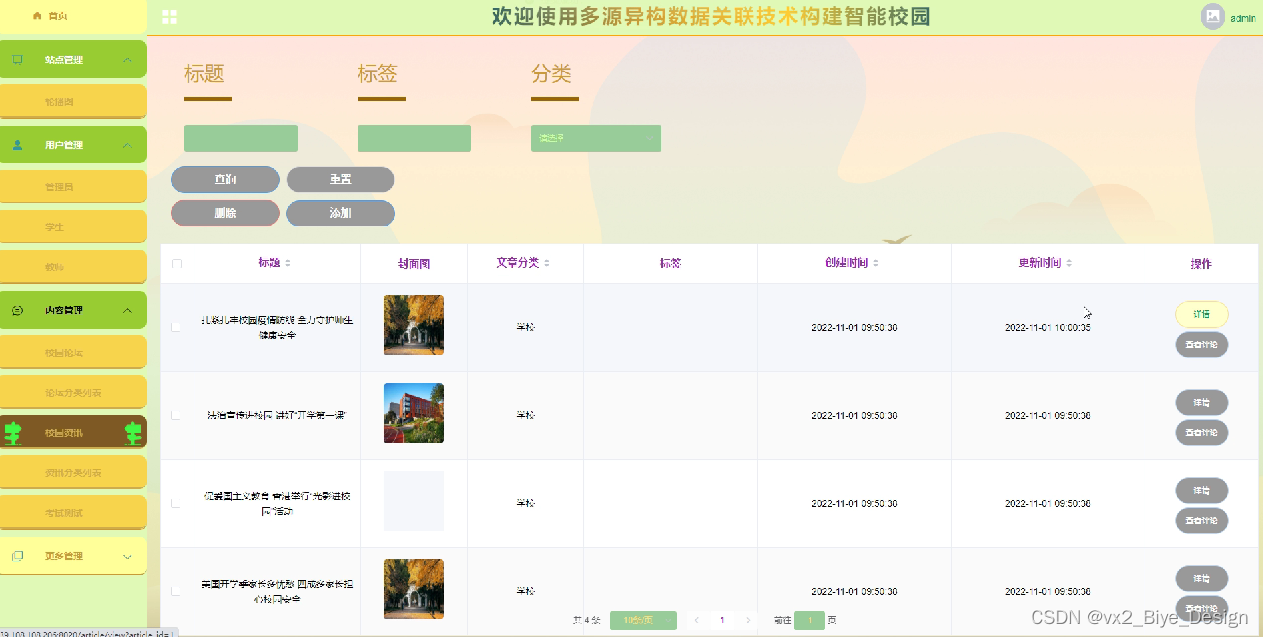Click the 重置 reset button

(340, 179)
